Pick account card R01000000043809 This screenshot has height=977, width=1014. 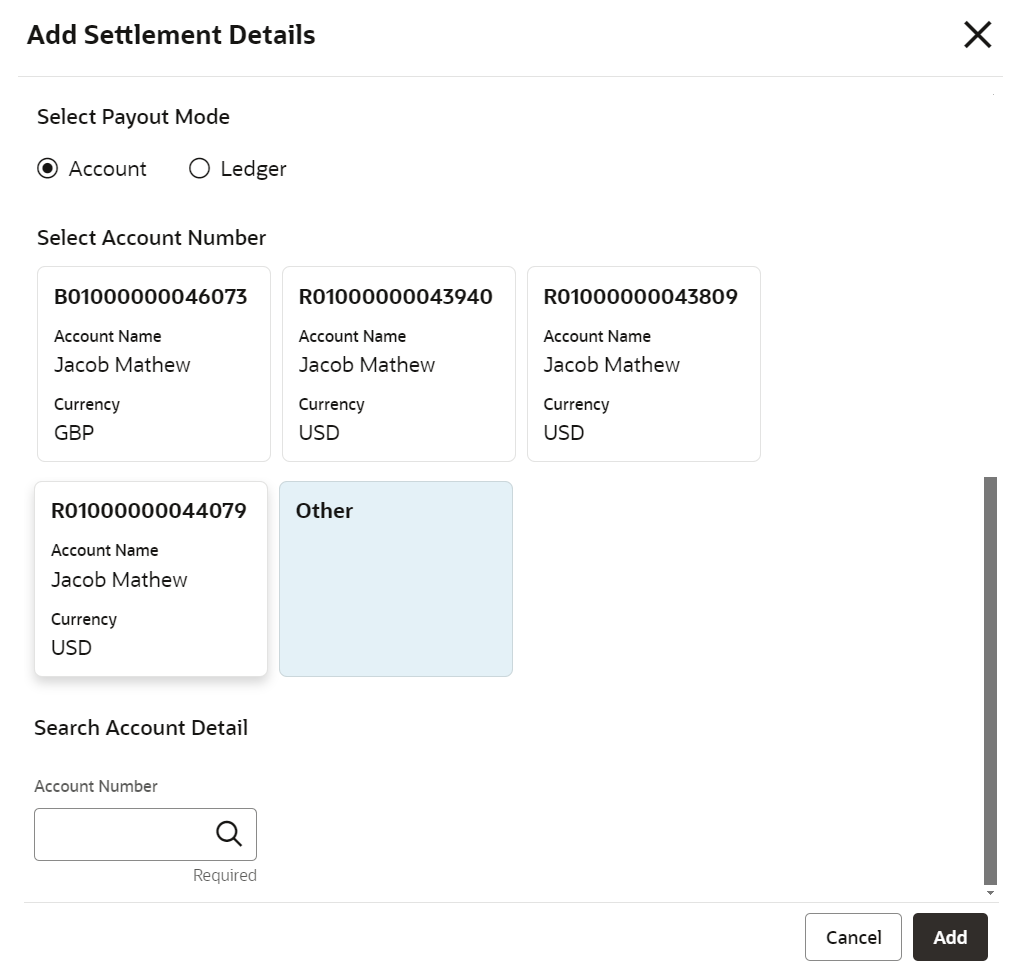tap(643, 363)
